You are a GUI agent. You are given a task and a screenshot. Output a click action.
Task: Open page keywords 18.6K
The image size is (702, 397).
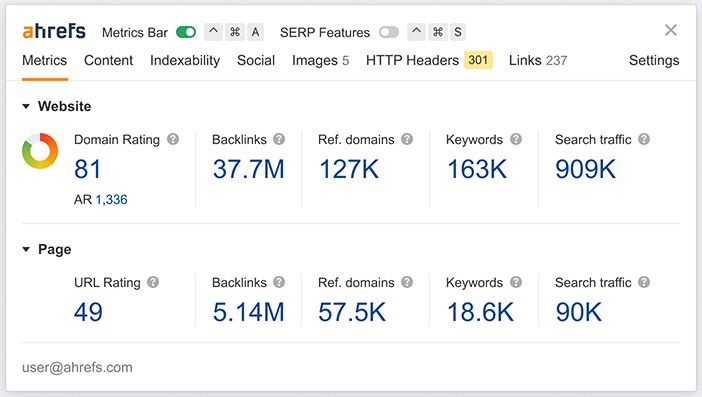480,312
